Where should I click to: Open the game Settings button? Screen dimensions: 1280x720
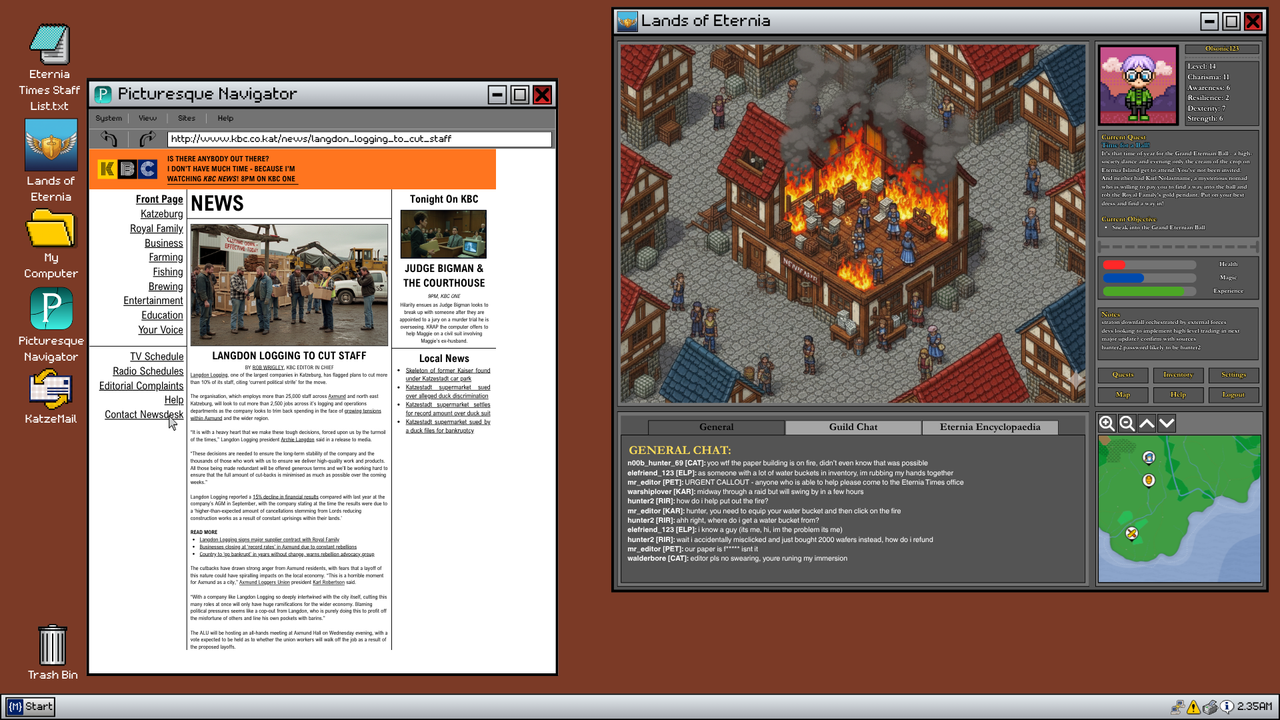1233,375
